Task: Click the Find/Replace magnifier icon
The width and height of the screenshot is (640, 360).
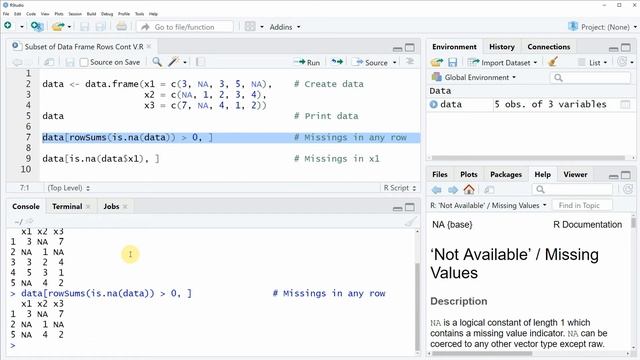Action: point(157,62)
